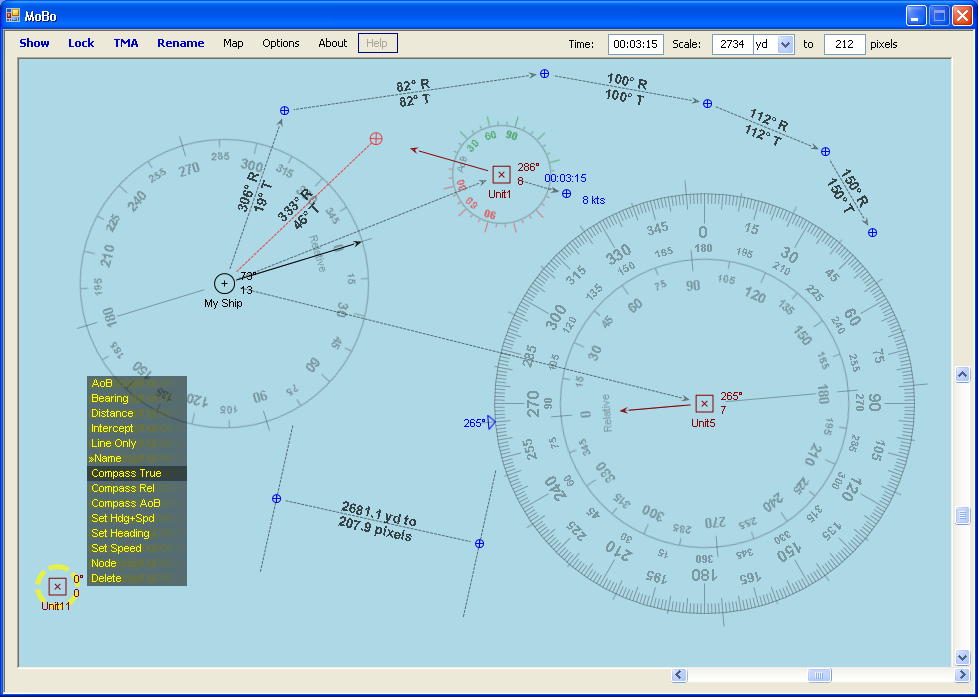
Task: Toggle the Lock menu item
Action: 81,43
